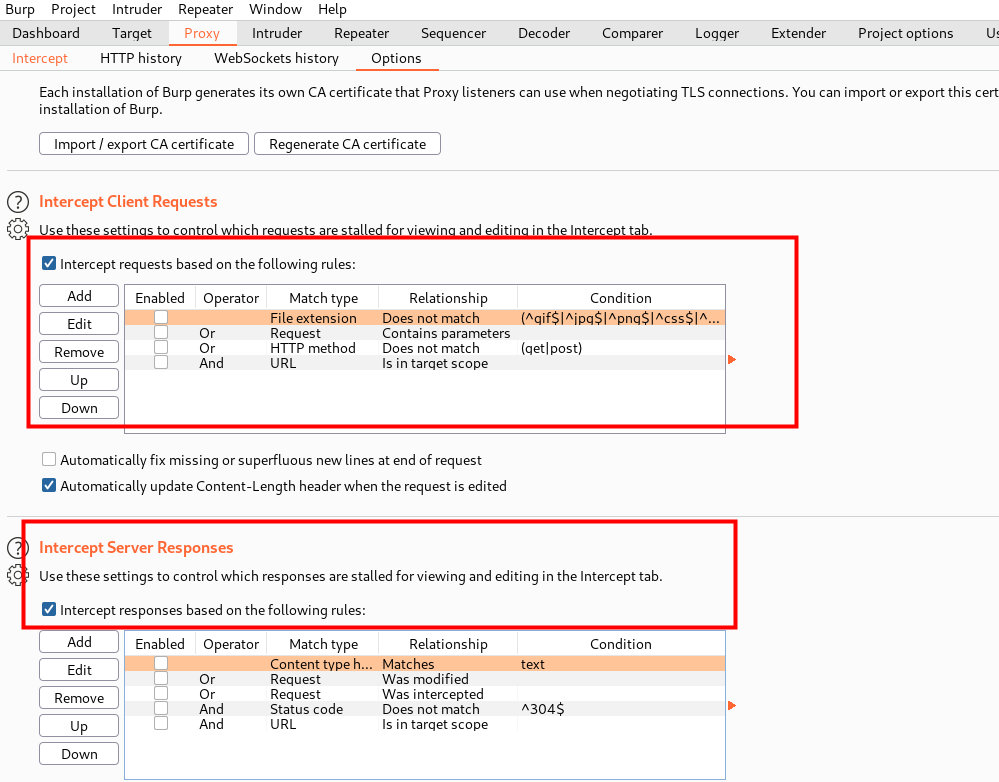Switch to the Repeater tool tab

[361, 33]
